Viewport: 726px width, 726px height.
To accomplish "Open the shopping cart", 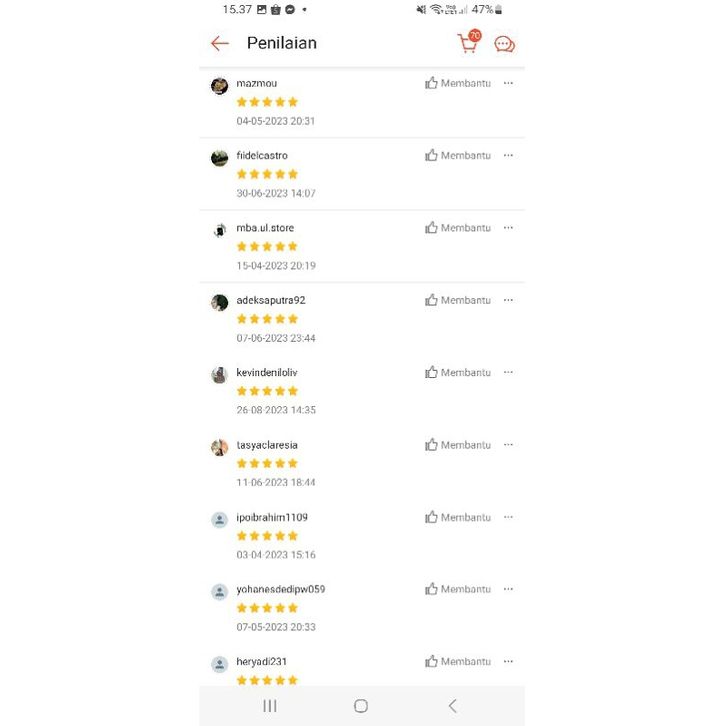I will pyautogui.click(x=467, y=43).
